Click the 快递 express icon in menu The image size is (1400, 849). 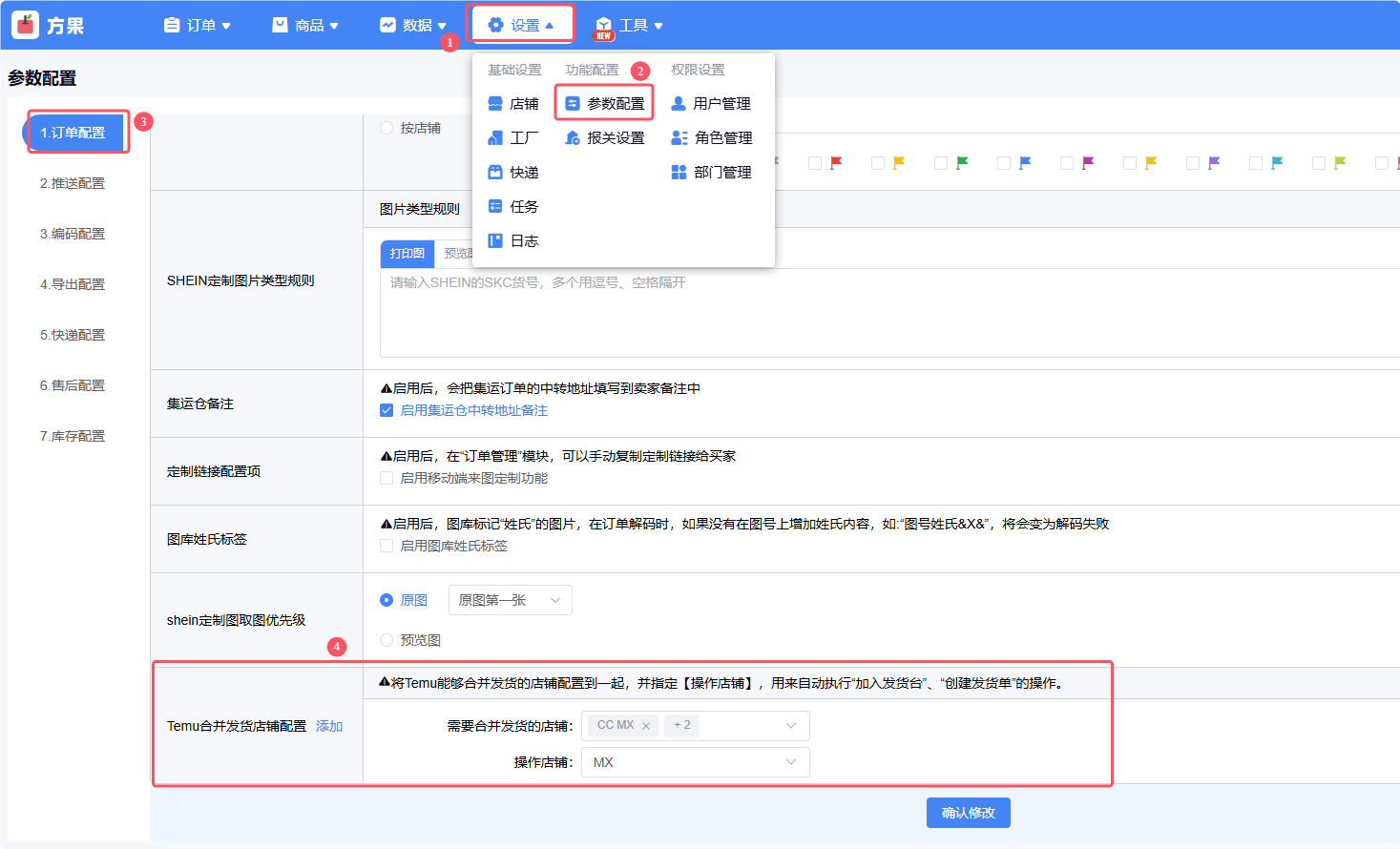(495, 172)
